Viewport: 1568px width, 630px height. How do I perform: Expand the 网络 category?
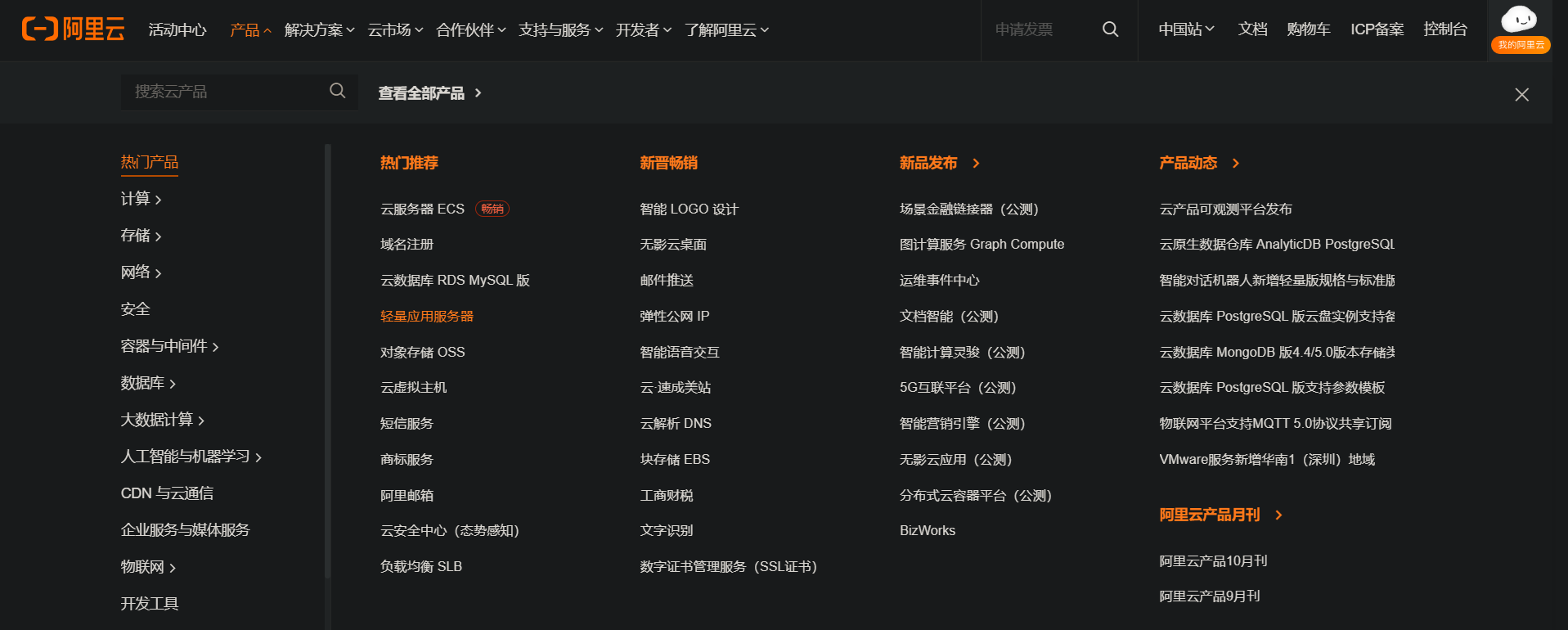[x=141, y=272]
